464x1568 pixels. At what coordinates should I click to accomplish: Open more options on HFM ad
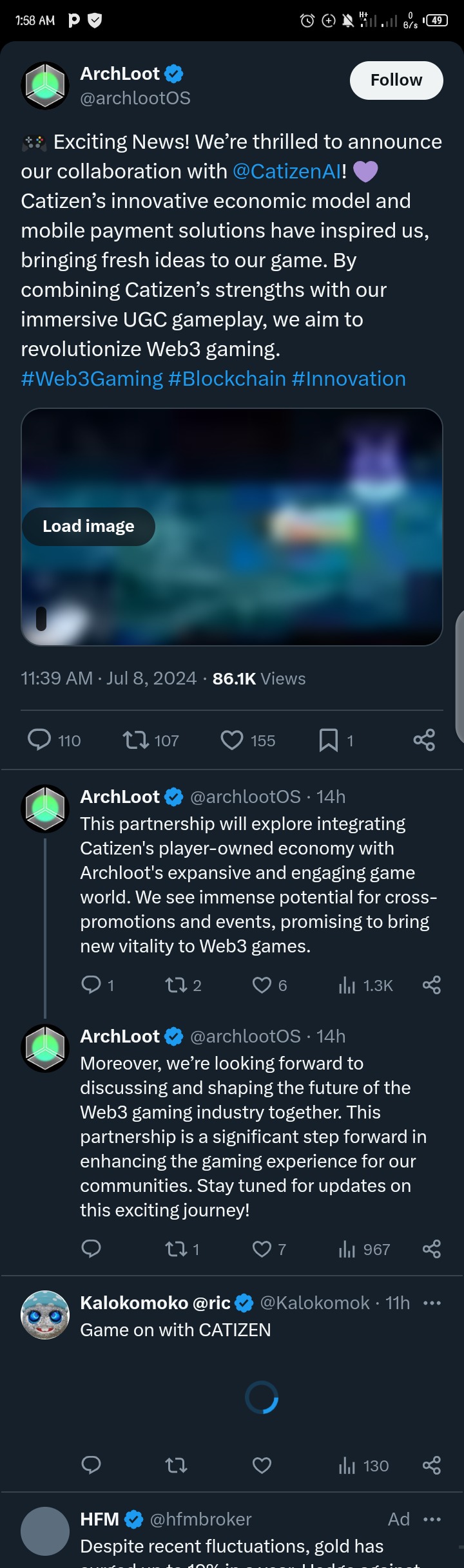coord(432,1520)
